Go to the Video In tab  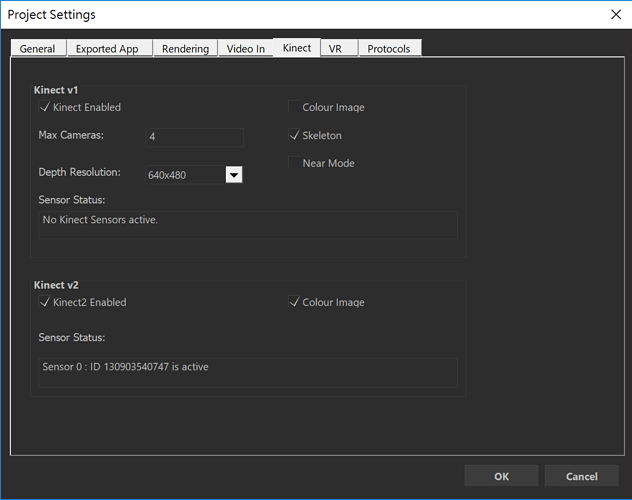[x=245, y=48]
